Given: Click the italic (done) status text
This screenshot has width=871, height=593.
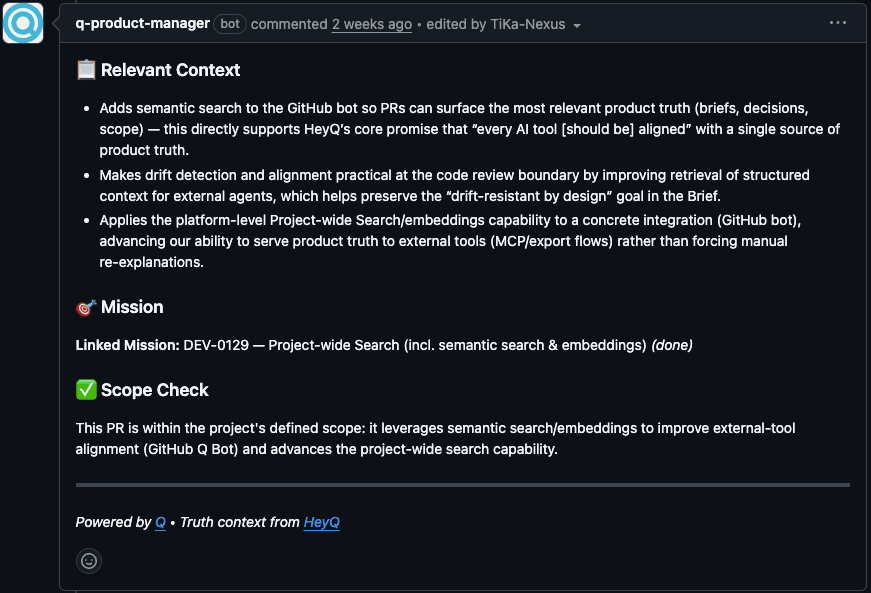Looking at the screenshot, I should click(672, 345).
